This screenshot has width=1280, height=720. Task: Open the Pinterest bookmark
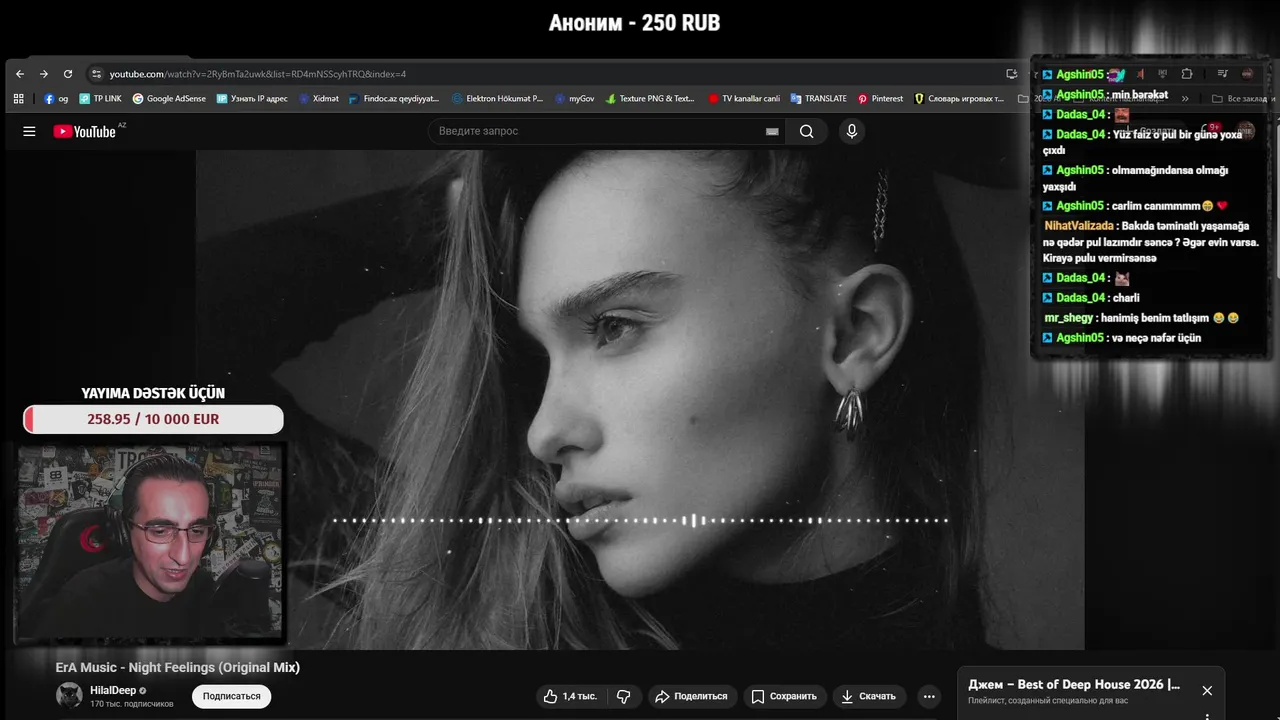(880, 99)
